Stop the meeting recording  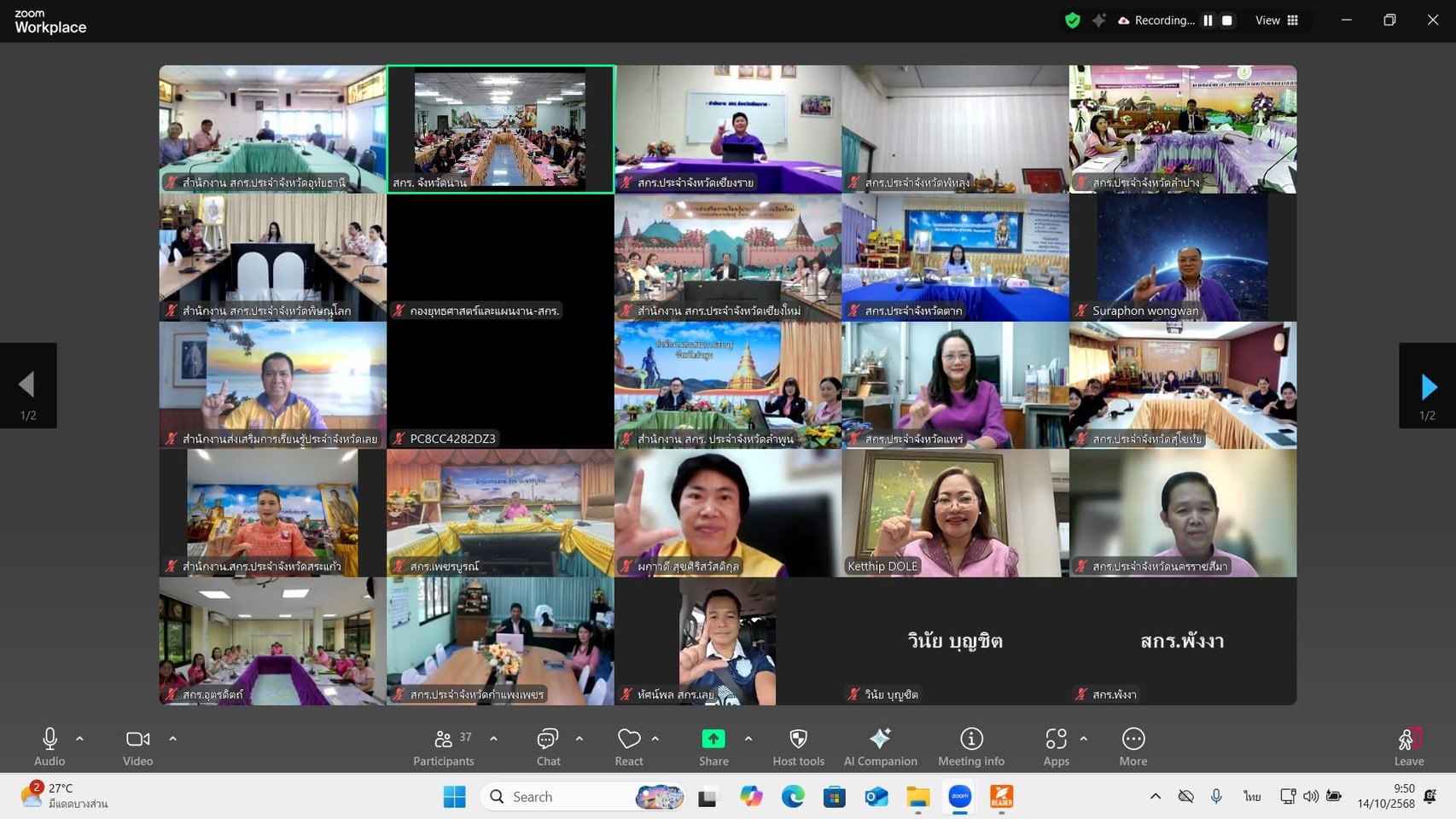click(1227, 20)
